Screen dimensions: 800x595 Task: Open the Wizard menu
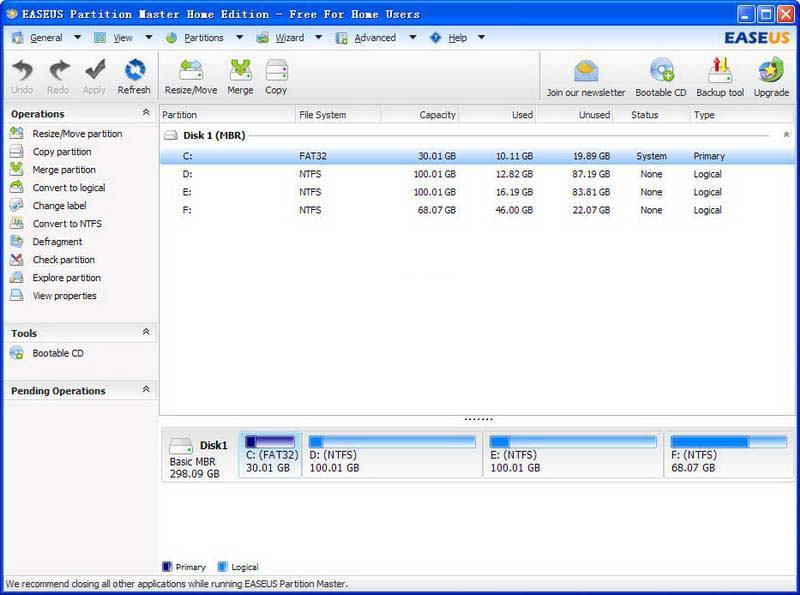pyautogui.click(x=289, y=38)
